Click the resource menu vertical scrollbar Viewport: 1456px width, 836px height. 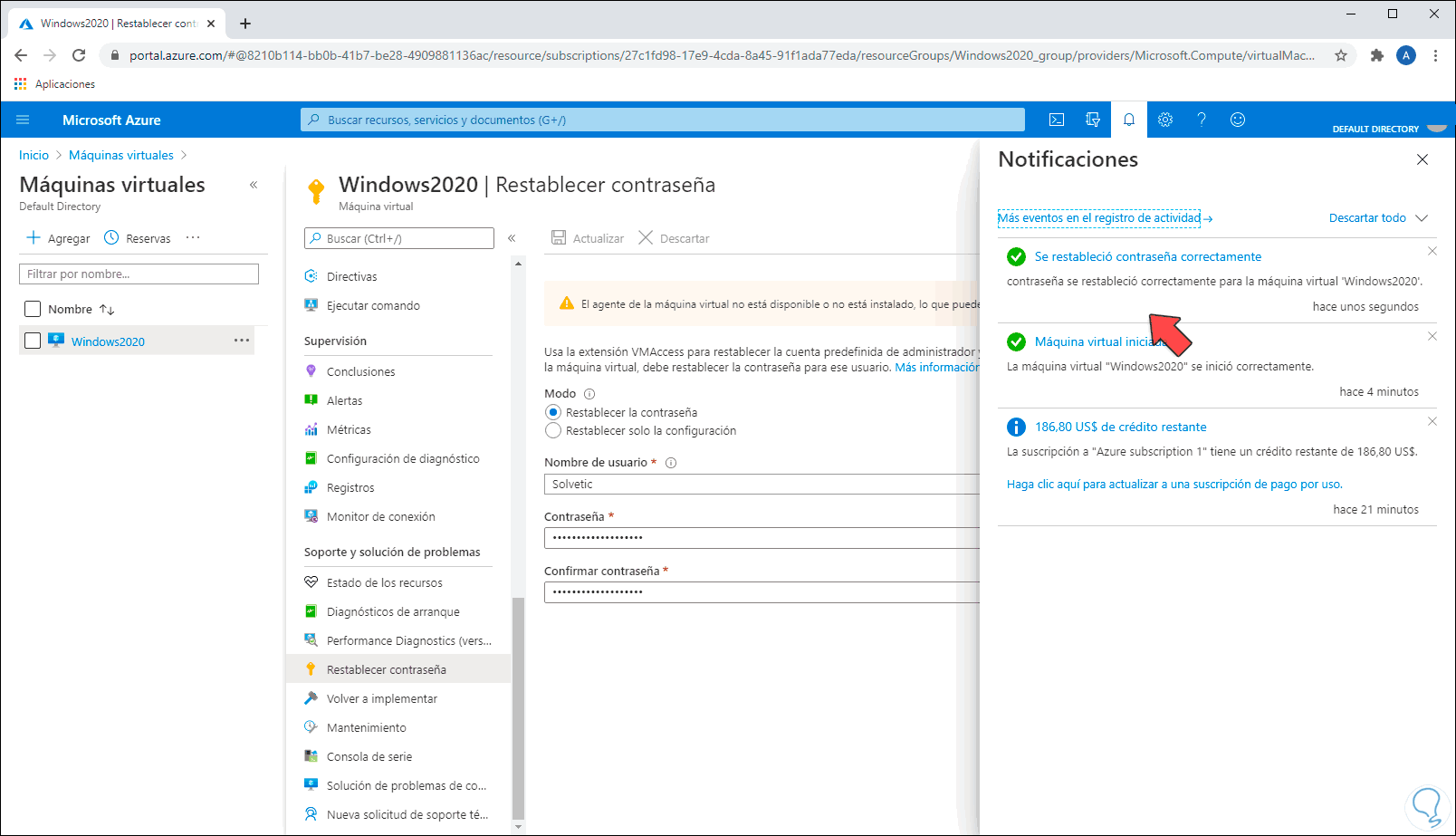[x=518, y=706]
